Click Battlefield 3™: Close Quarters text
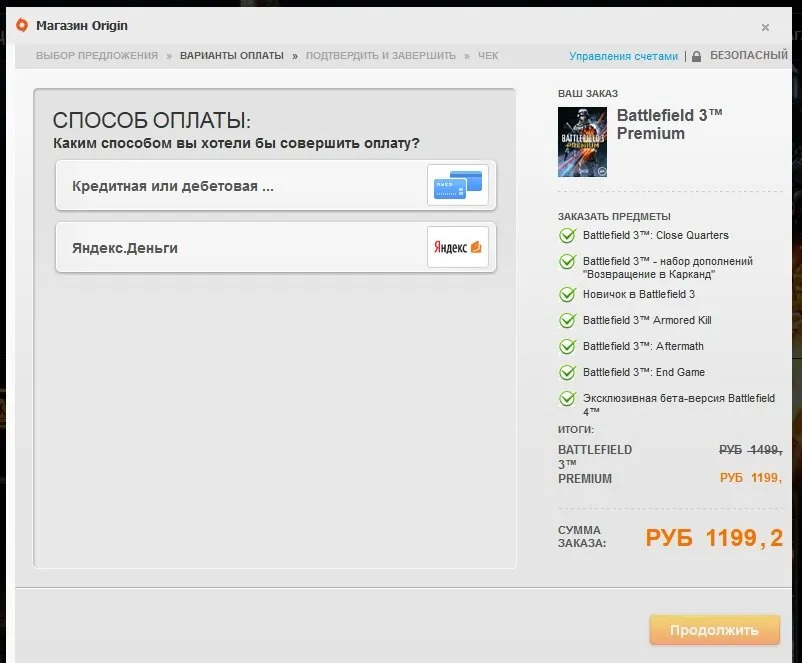Viewport: 802px width, 663px height. (x=656, y=235)
